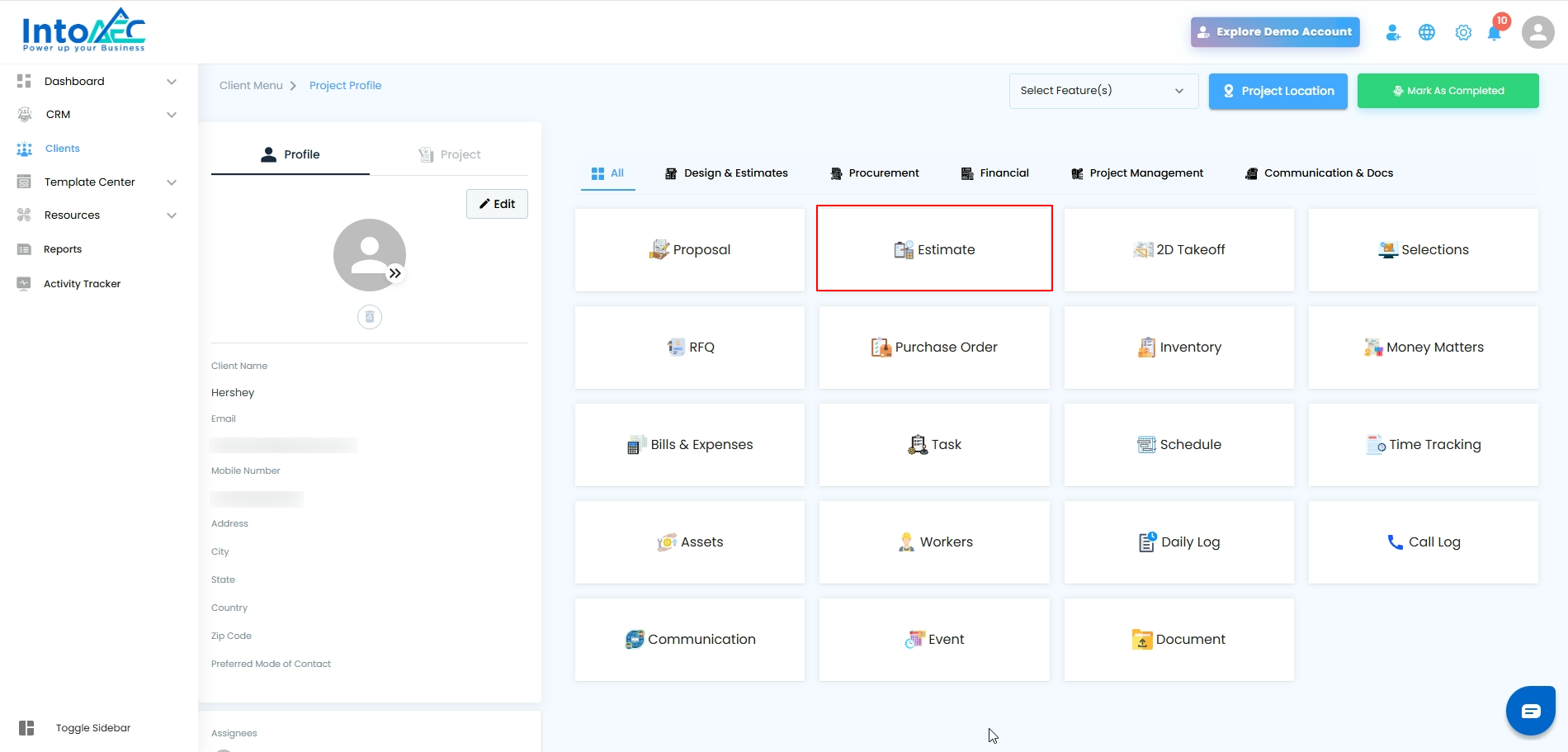Open the chat support widget
This screenshot has height=752, width=1568.
pos(1531,711)
